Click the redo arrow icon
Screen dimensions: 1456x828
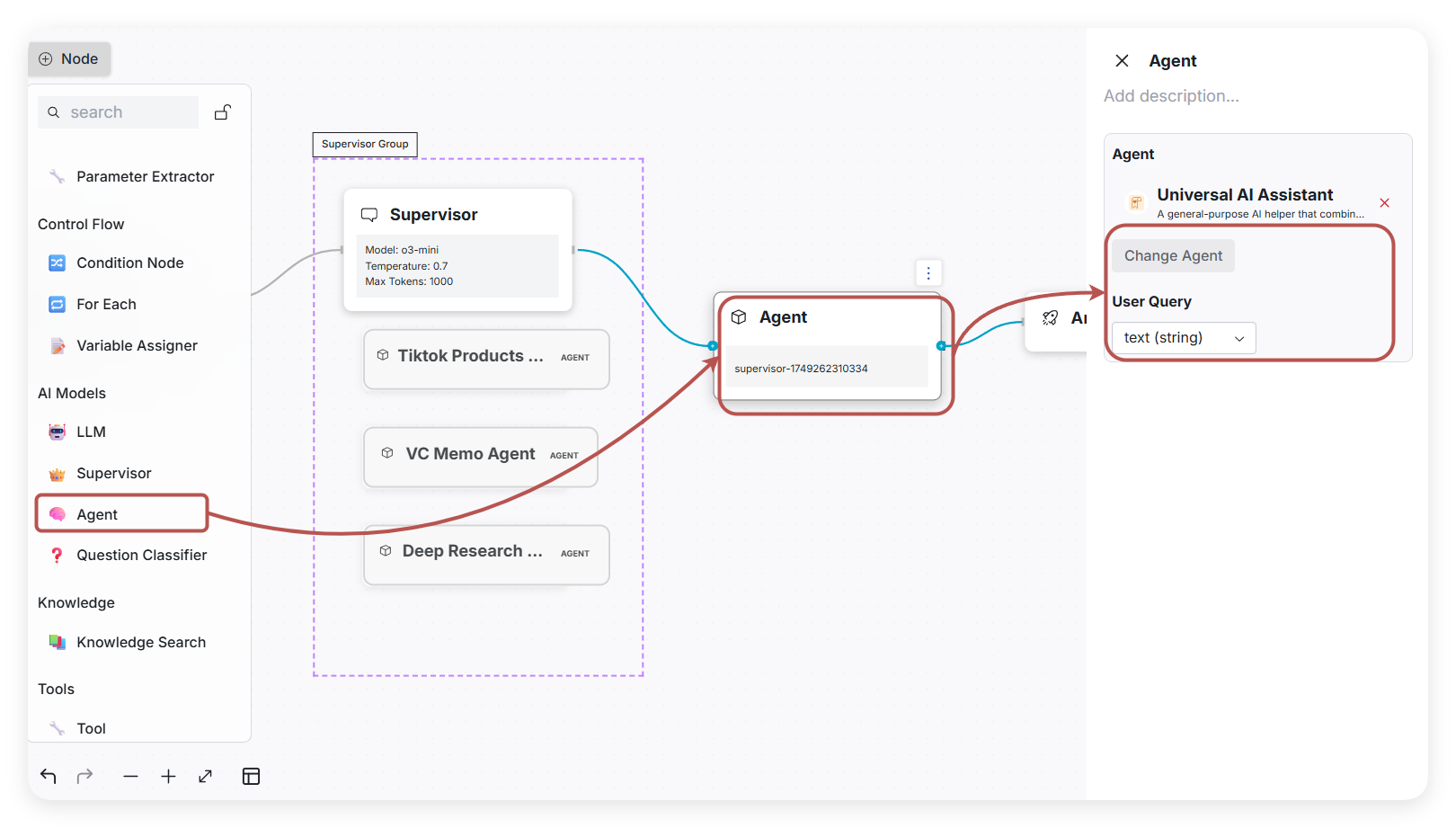[85, 776]
